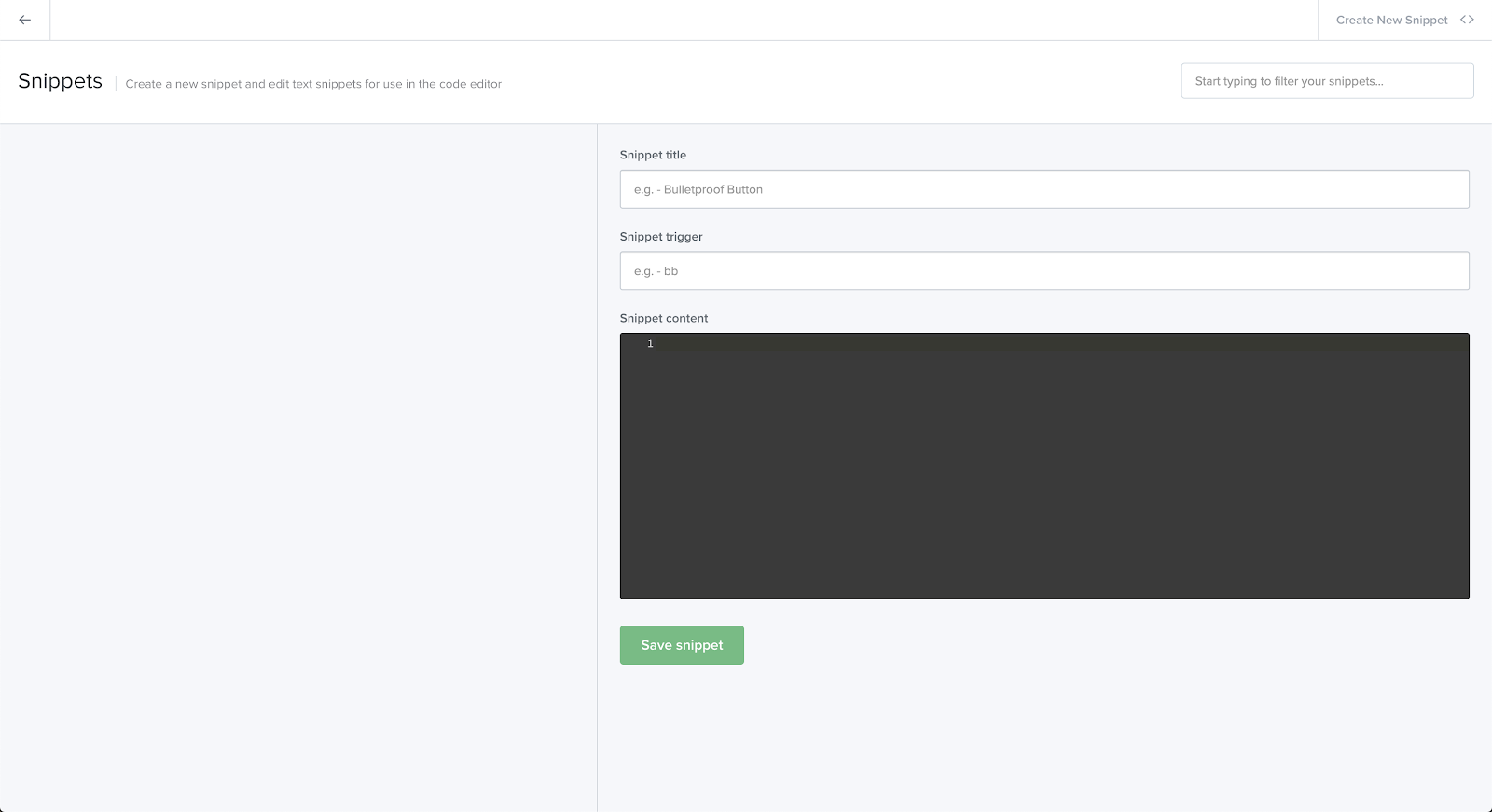Click the Snippets page heading
Screen dimensions: 1492x812
pos(60,81)
